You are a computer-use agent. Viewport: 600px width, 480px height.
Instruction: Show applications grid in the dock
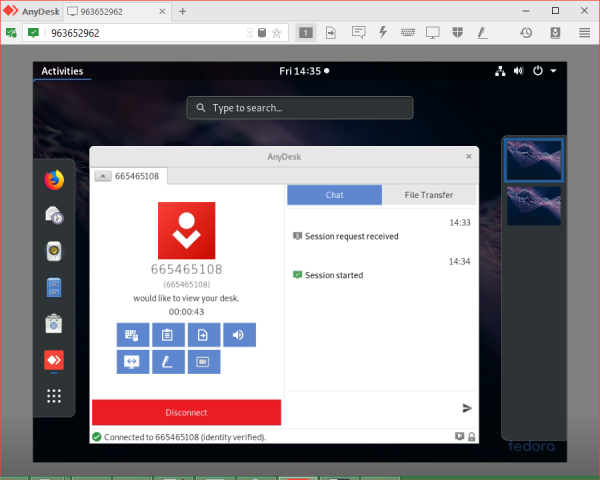pyautogui.click(x=54, y=396)
